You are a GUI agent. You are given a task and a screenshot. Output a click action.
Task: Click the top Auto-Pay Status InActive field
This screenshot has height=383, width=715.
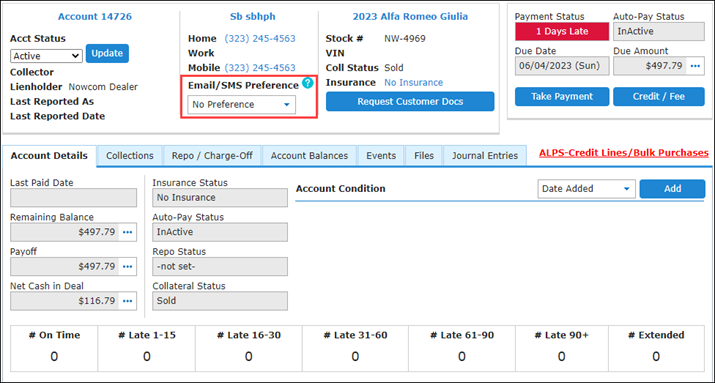pos(658,31)
